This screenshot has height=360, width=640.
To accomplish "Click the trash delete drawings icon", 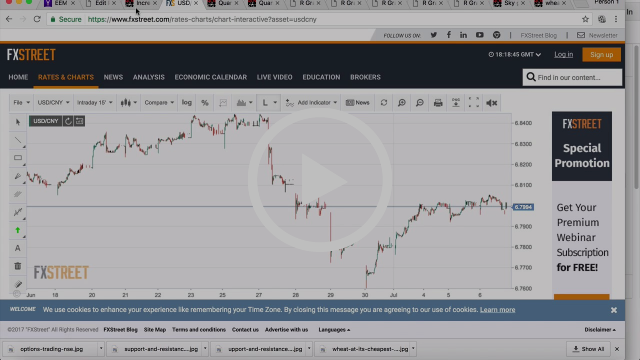I will click(18, 266).
